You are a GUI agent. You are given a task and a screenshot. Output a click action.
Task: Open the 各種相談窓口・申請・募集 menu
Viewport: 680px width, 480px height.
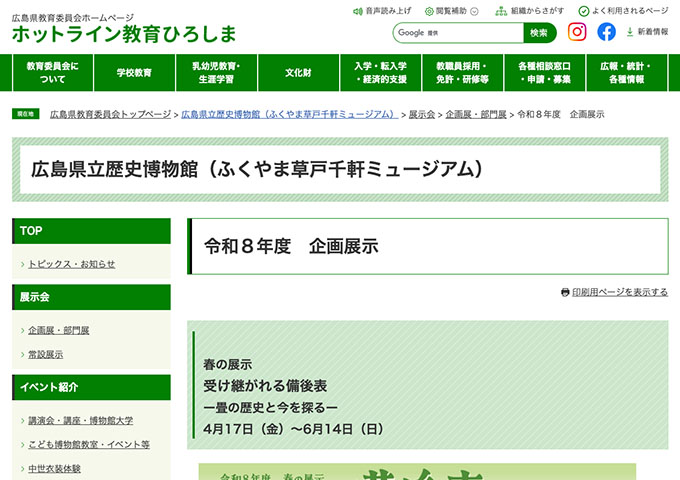pos(545,73)
